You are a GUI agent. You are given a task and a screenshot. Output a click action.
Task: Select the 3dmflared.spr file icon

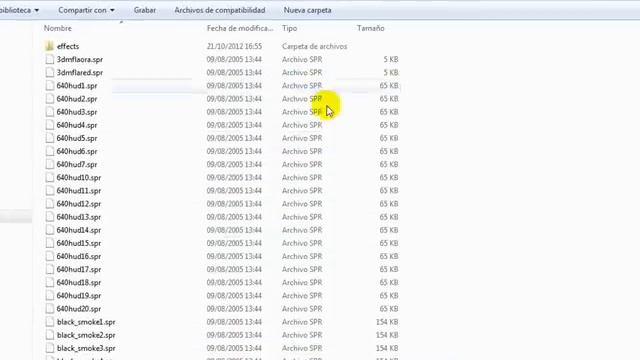[50, 73]
